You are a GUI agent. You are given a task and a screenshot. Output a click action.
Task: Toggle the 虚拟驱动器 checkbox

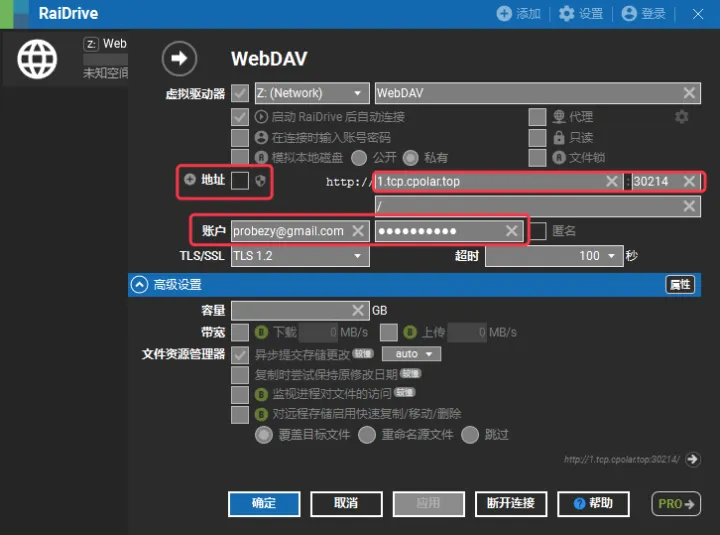pyautogui.click(x=240, y=93)
